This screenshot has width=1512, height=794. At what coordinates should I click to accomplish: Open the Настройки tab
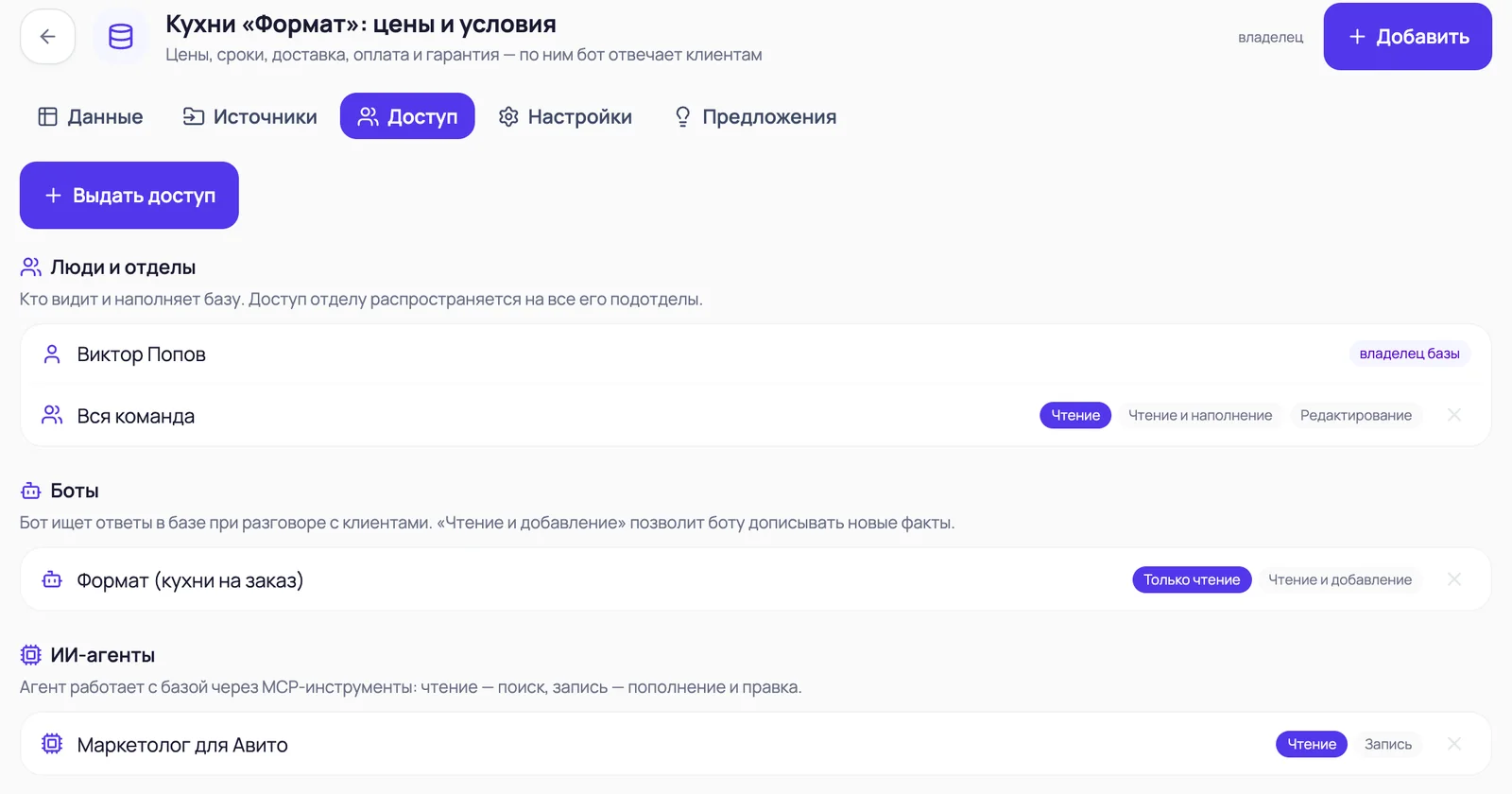point(565,116)
